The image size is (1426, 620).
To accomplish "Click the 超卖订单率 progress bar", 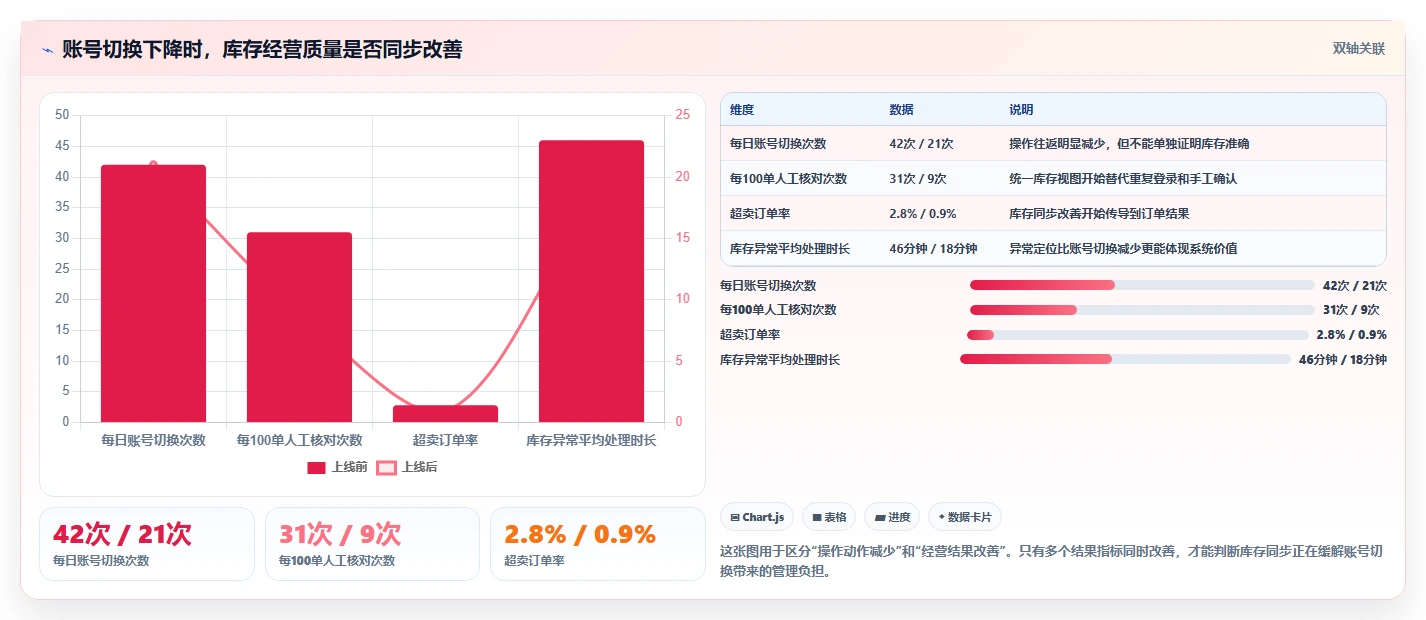I will click(1138, 334).
